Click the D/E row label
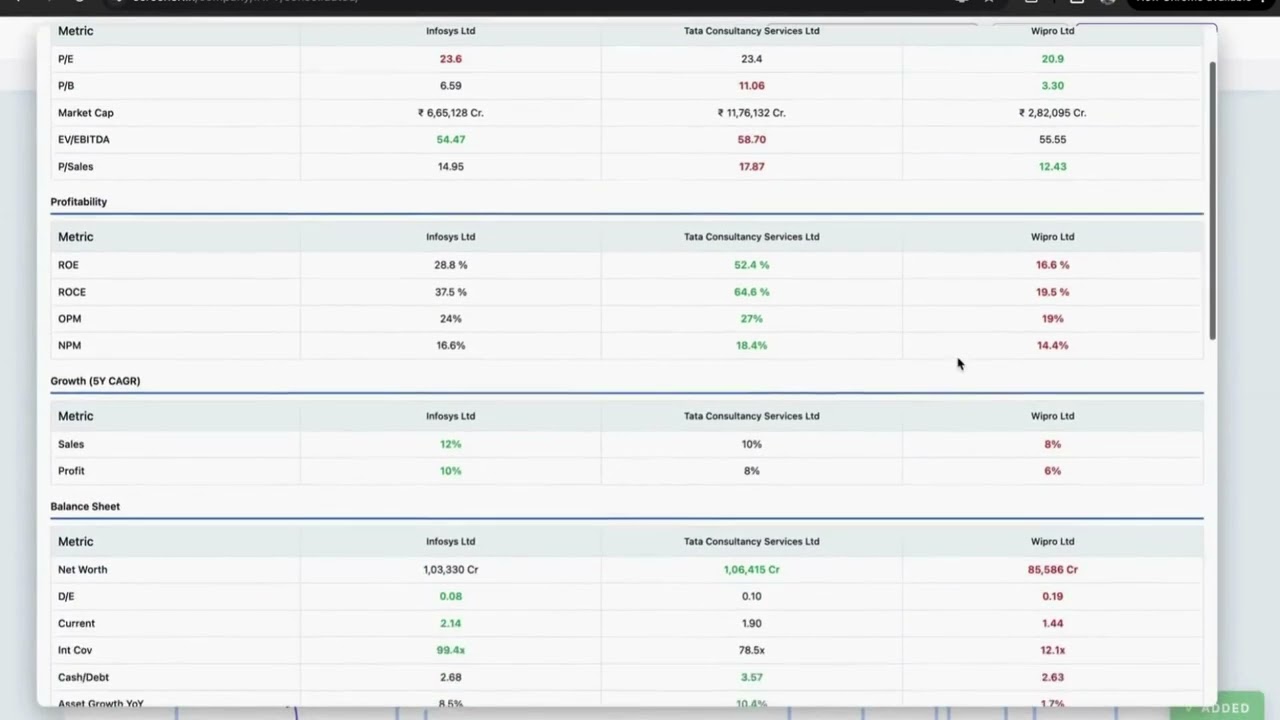1280x720 pixels. (66, 597)
